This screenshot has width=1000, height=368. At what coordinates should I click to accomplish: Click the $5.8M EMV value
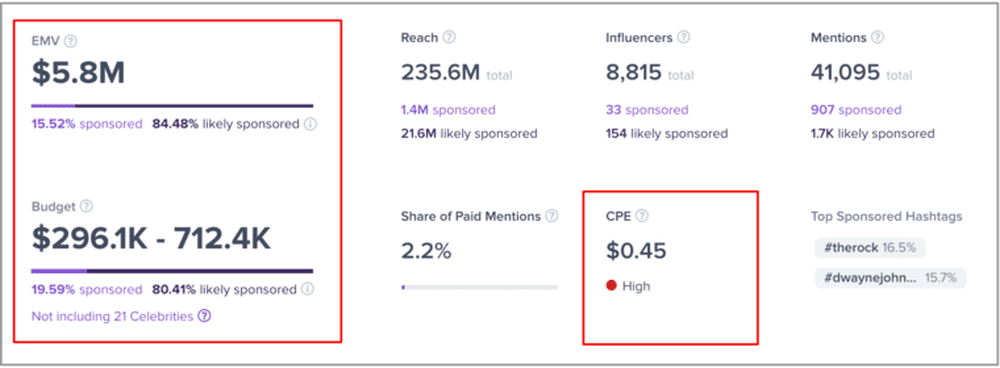pos(78,73)
